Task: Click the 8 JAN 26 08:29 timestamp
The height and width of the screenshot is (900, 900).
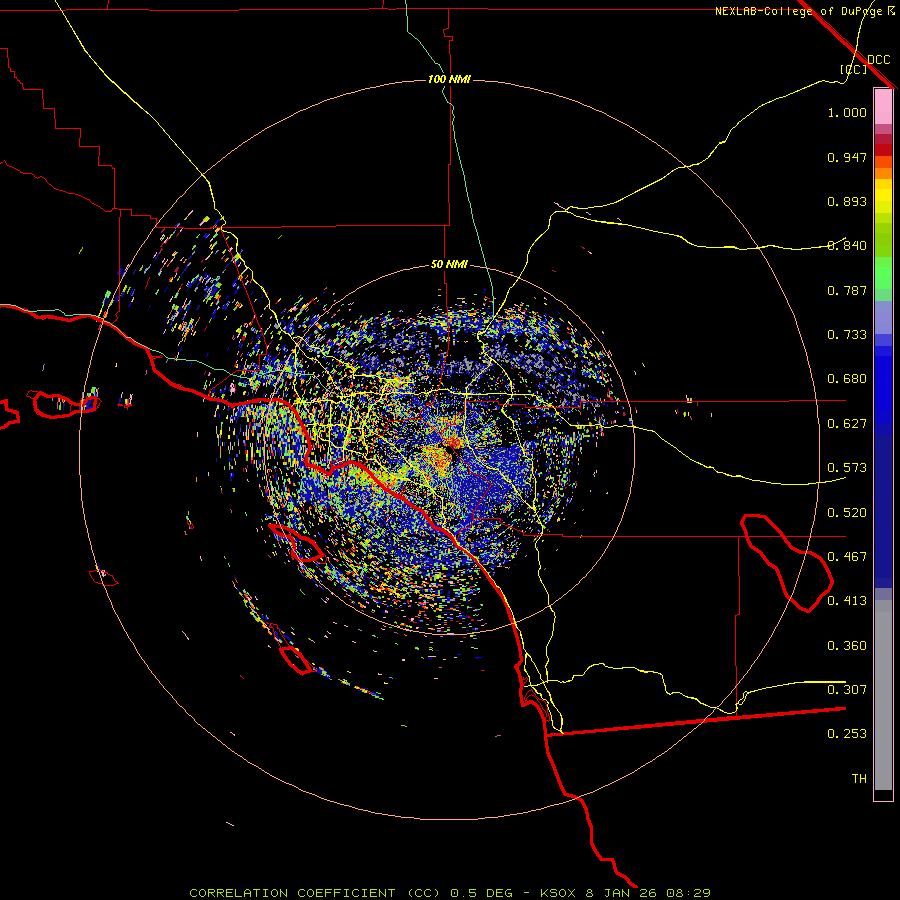Action: (x=647, y=893)
